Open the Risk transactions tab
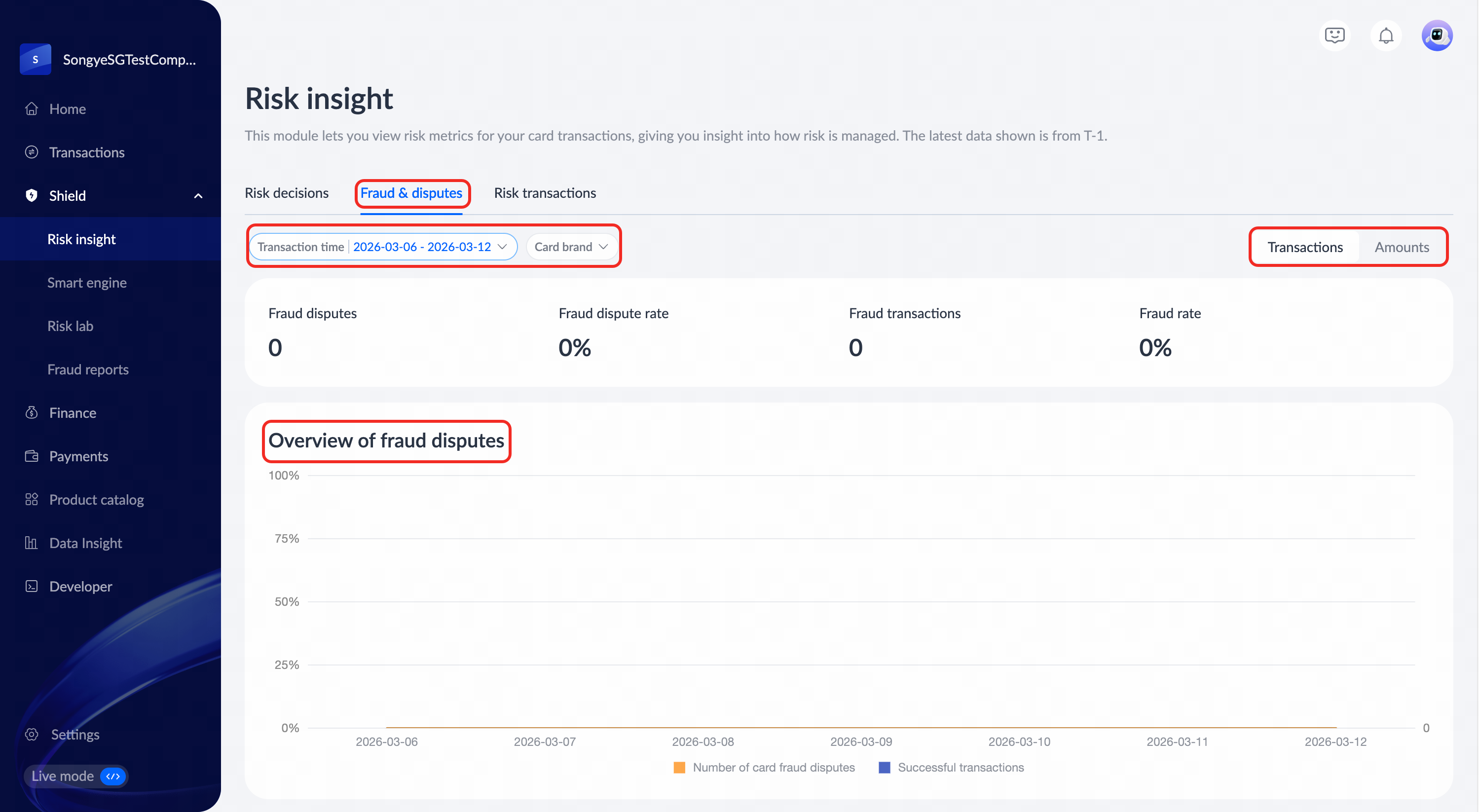Viewport: 1479px width, 812px height. click(544, 193)
